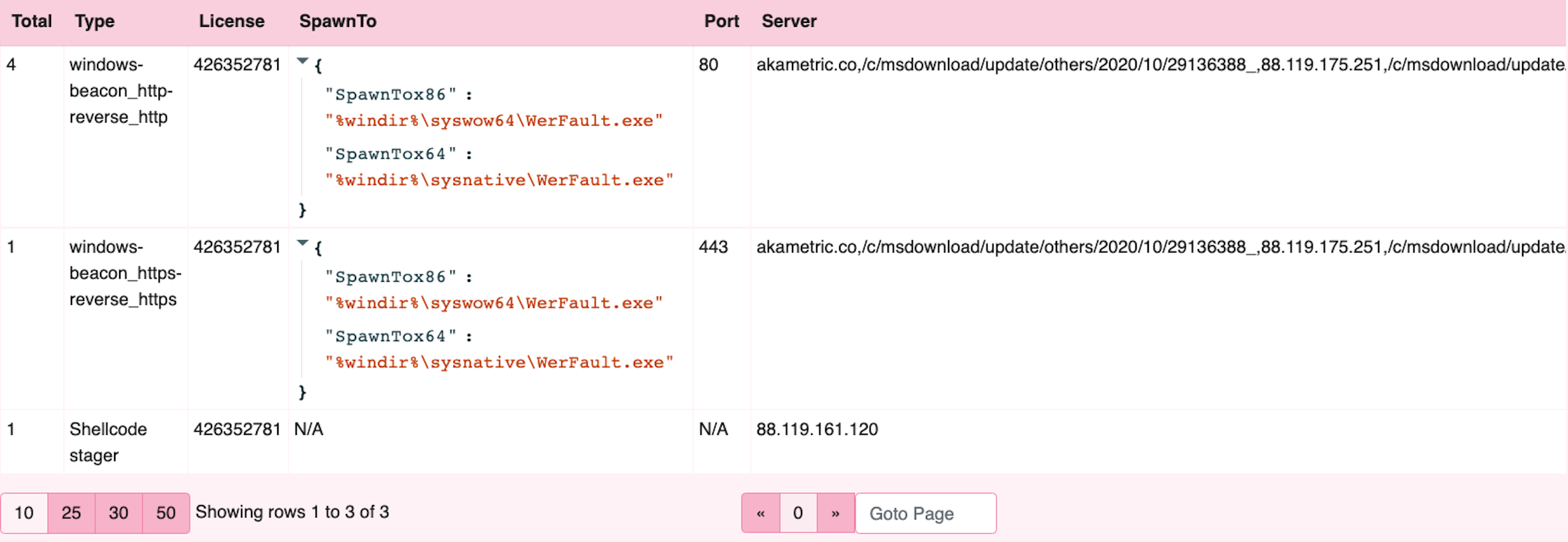This screenshot has height=542, width=1568.
Task: Go to the next page with »
Action: tap(835, 513)
